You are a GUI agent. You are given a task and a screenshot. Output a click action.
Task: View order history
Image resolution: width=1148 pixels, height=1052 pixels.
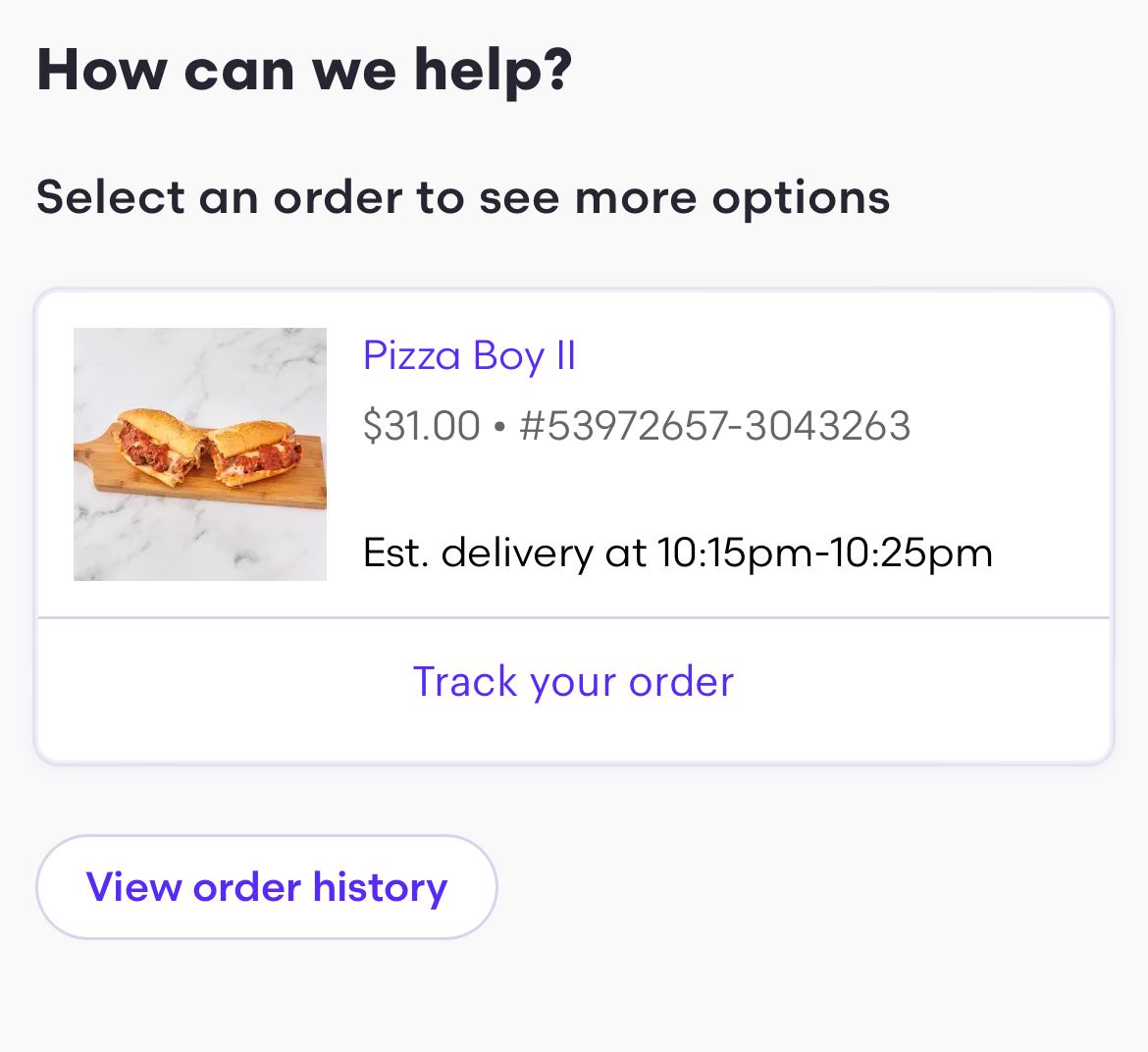[266, 887]
